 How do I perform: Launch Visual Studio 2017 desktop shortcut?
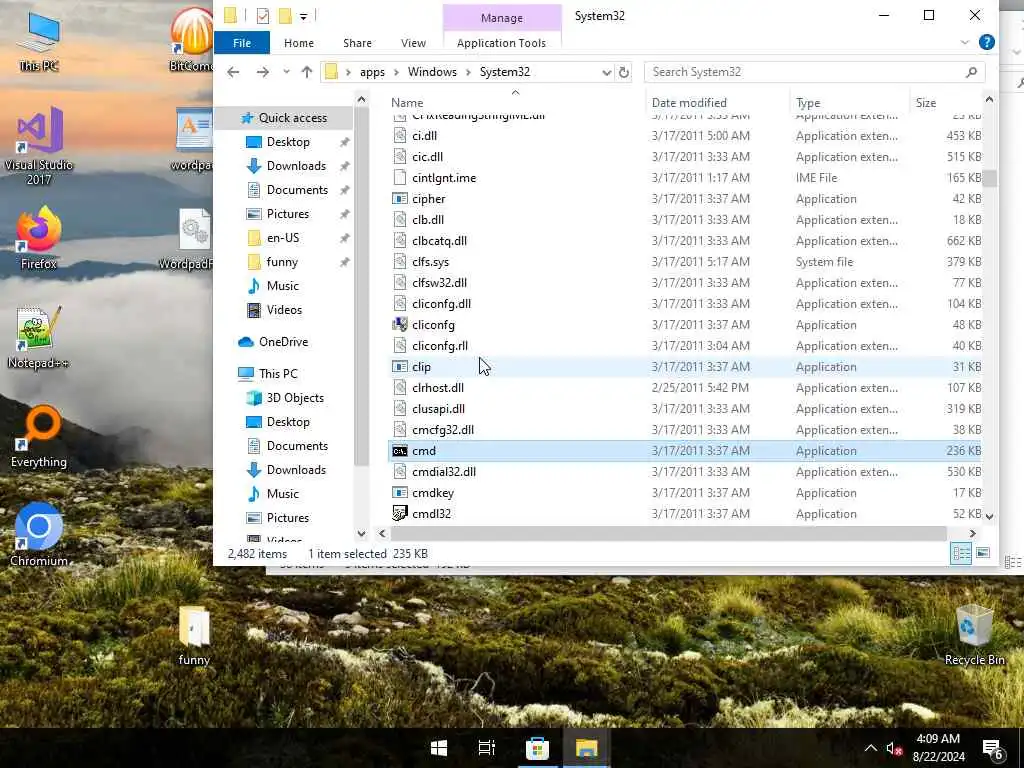click(39, 145)
